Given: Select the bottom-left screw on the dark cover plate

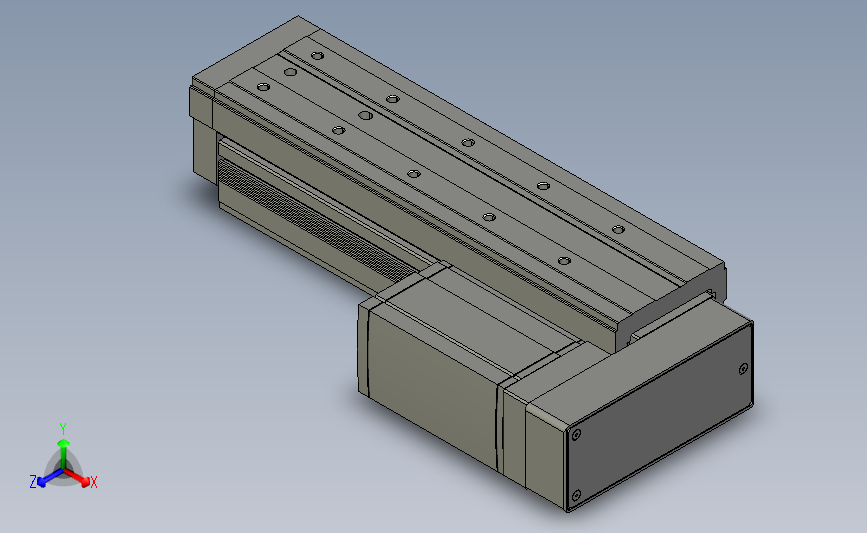Looking at the screenshot, I should 576,495.
